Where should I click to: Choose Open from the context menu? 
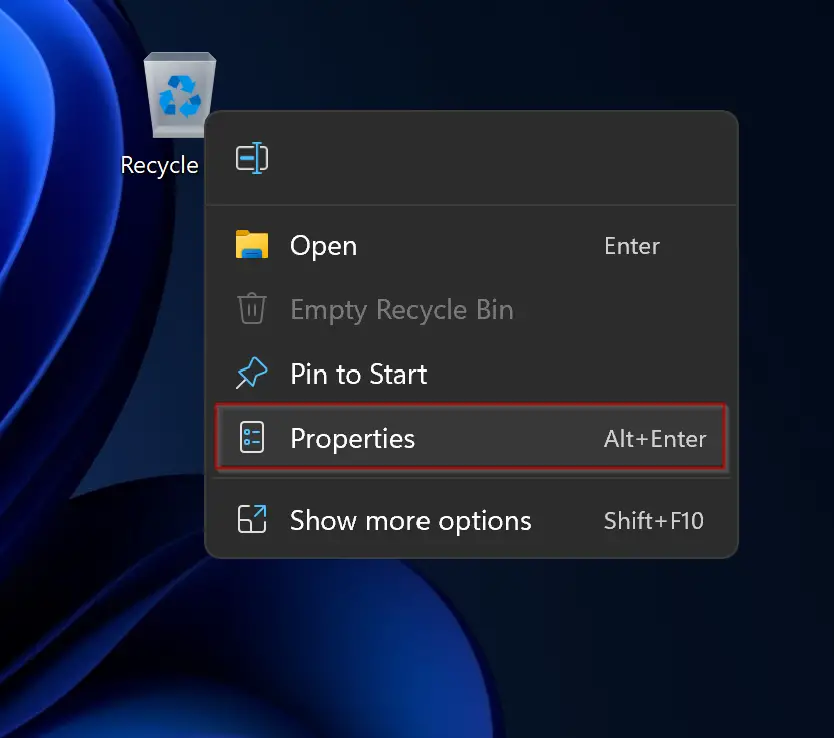pos(471,246)
